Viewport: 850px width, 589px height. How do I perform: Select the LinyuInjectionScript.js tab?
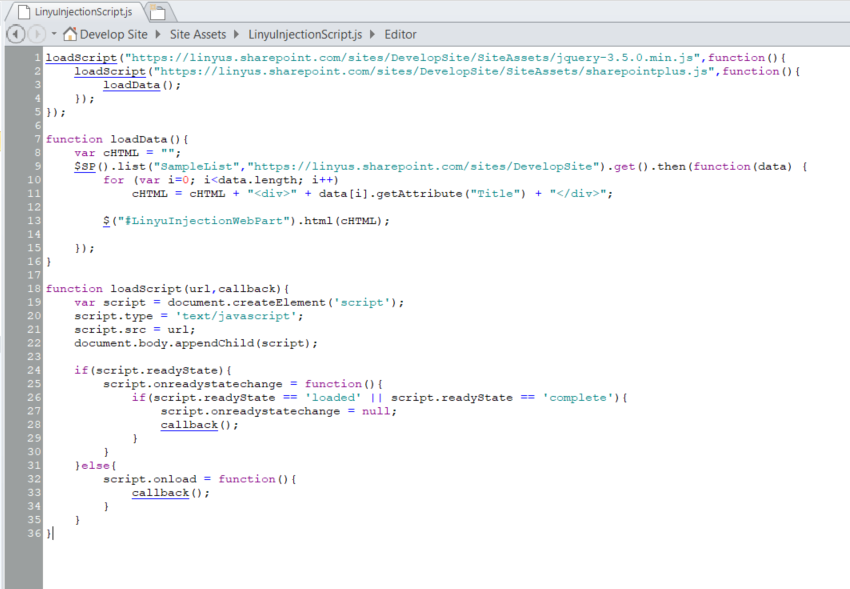(76, 11)
